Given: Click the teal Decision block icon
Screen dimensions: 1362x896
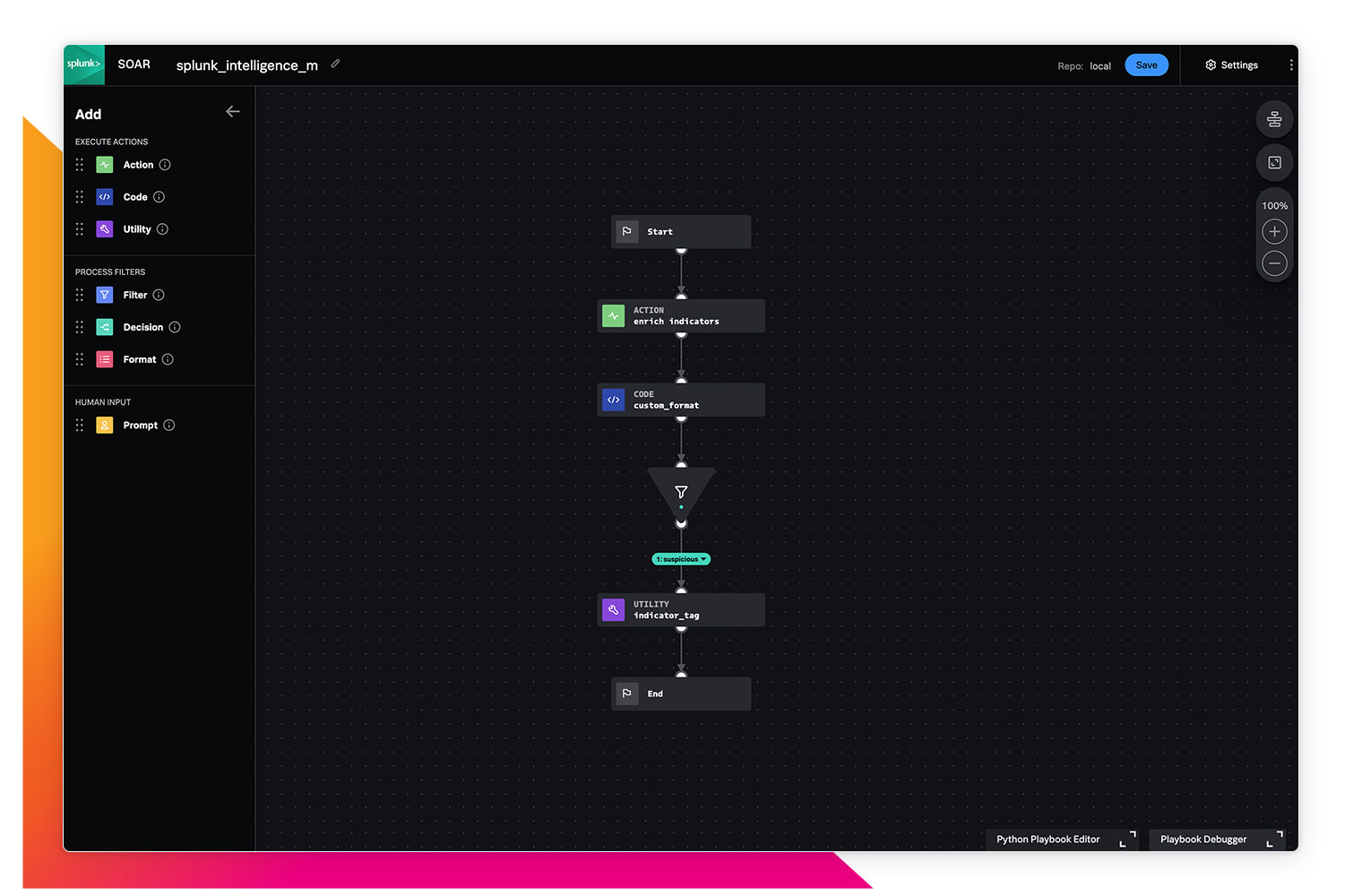Looking at the screenshot, I should pyautogui.click(x=105, y=327).
